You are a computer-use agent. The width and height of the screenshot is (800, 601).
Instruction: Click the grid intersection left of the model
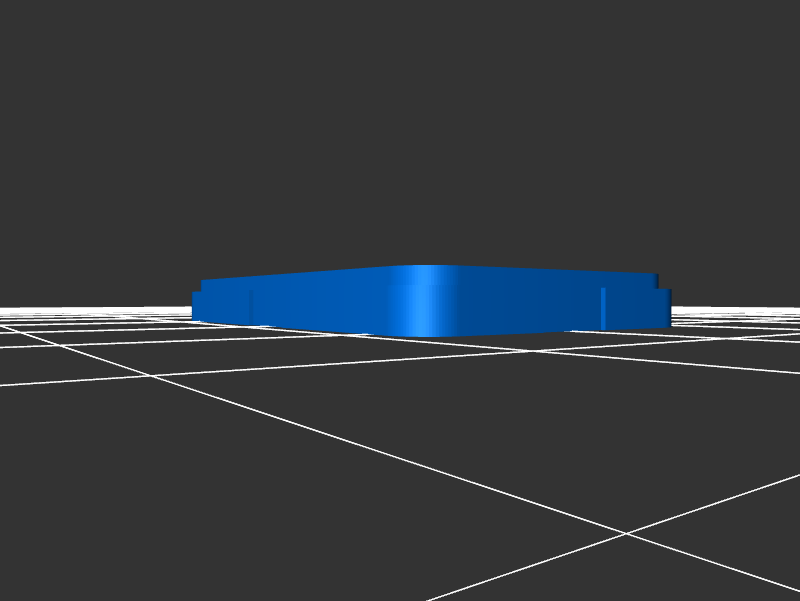[x=150, y=375]
